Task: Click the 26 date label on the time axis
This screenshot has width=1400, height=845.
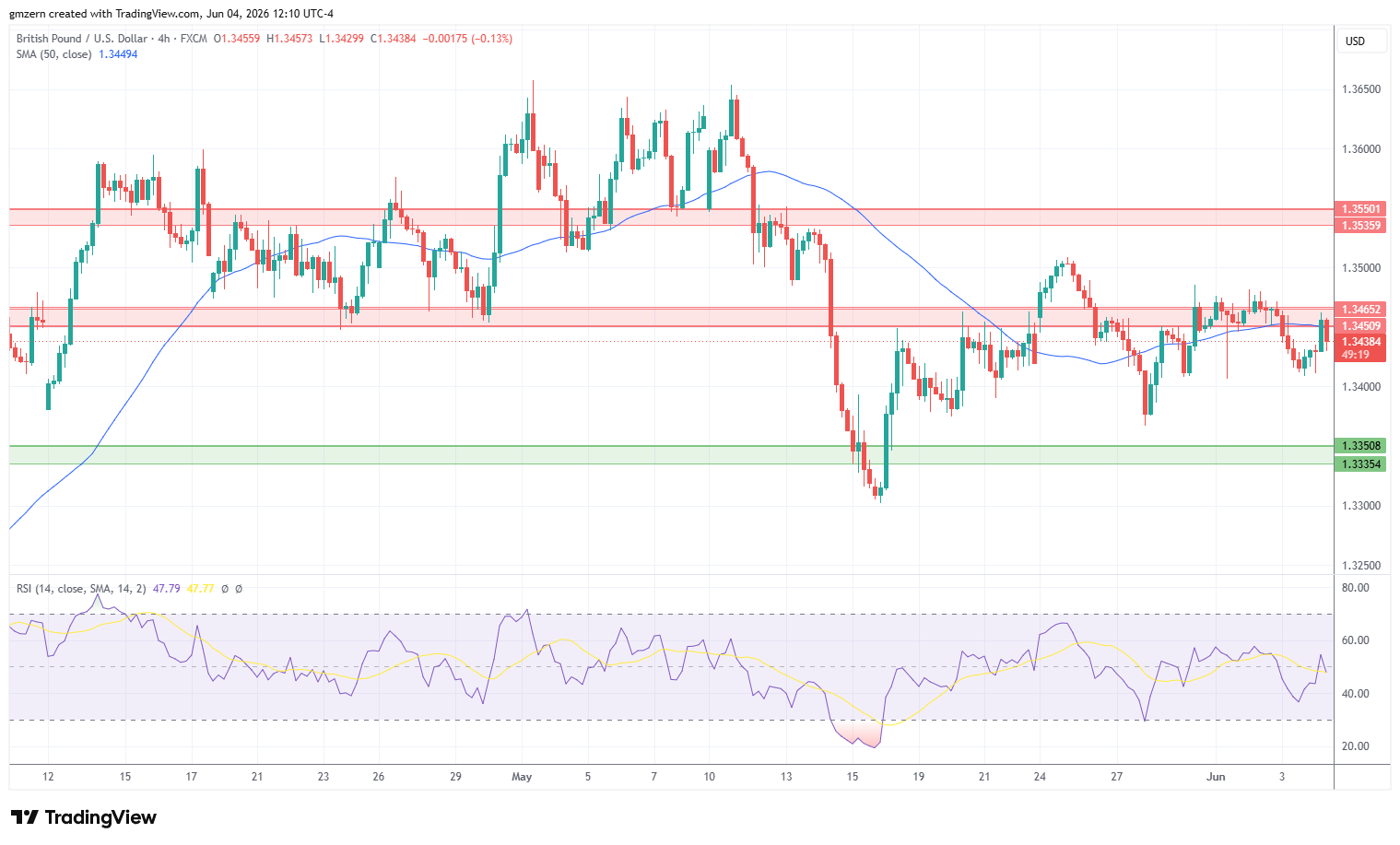Action: pyautogui.click(x=379, y=777)
